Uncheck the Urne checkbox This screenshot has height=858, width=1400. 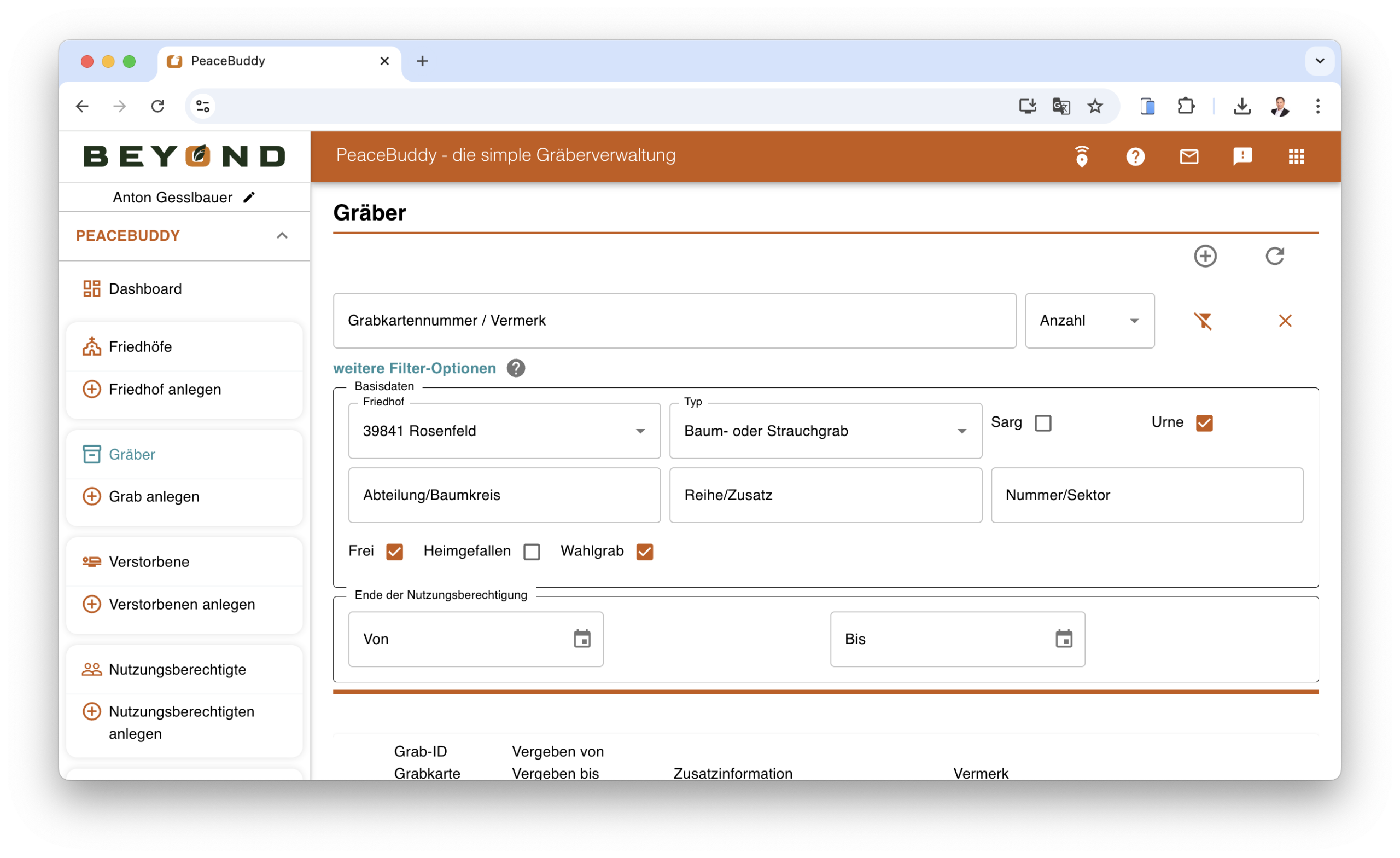click(x=1204, y=423)
